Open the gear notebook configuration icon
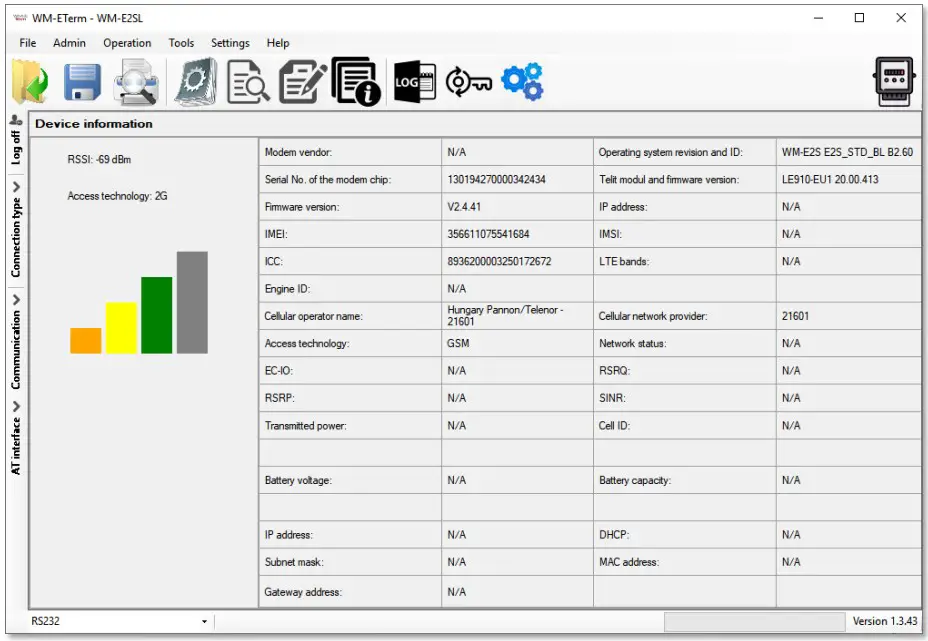Screen dimensions: 928x641 [x=195, y=82]
